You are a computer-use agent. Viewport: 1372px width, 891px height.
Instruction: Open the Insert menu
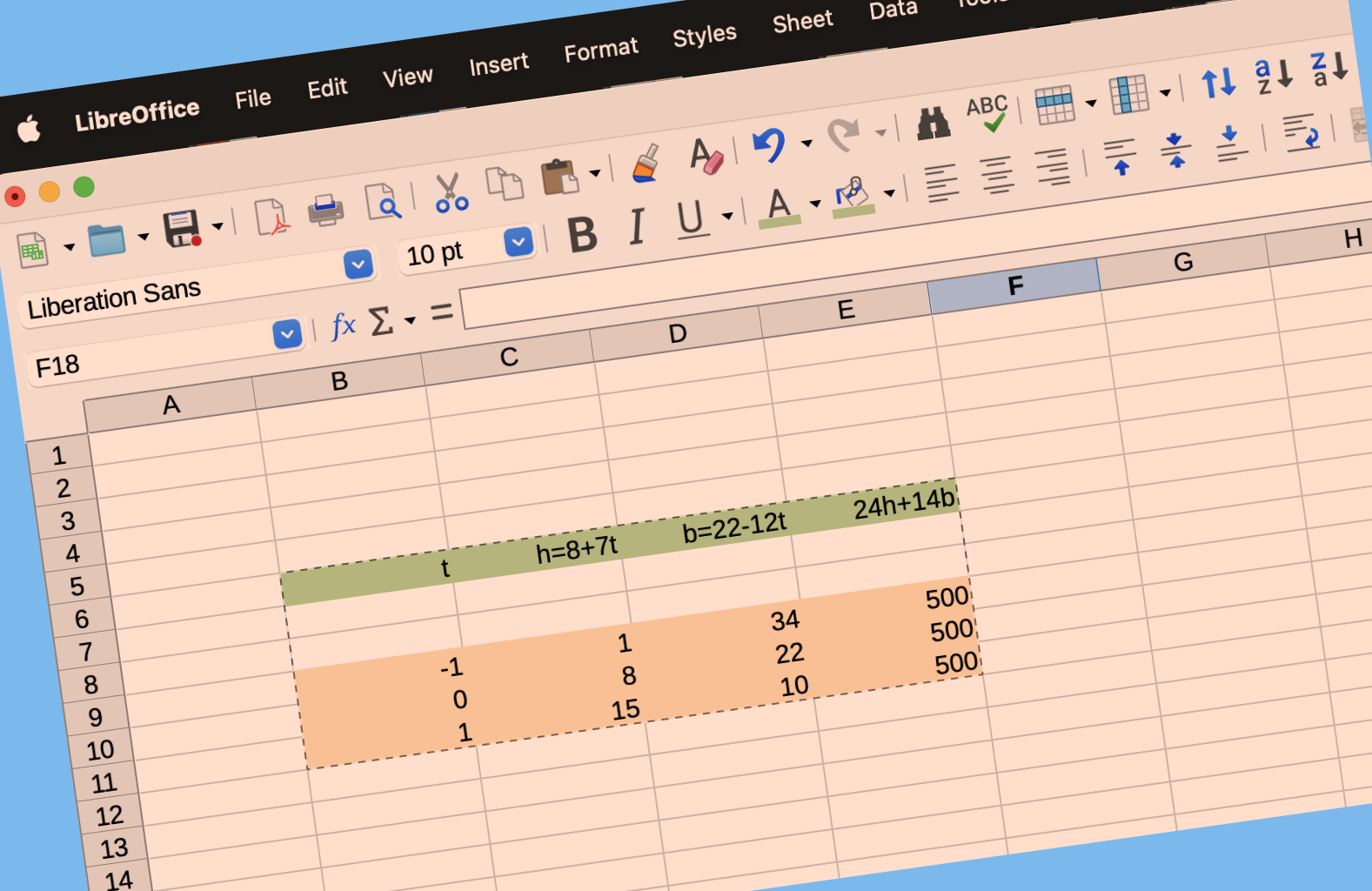499,64
